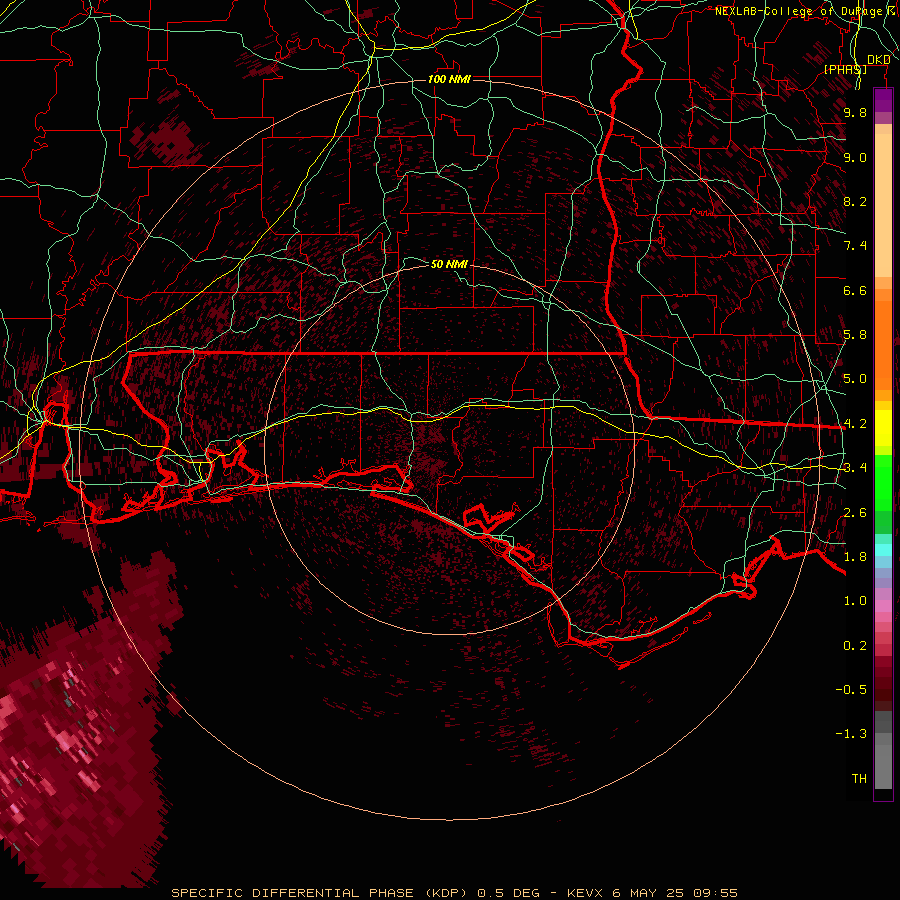Click the 4.2 value on the color scale
Screen dimensions: 900x900
[x=855, y=424]
